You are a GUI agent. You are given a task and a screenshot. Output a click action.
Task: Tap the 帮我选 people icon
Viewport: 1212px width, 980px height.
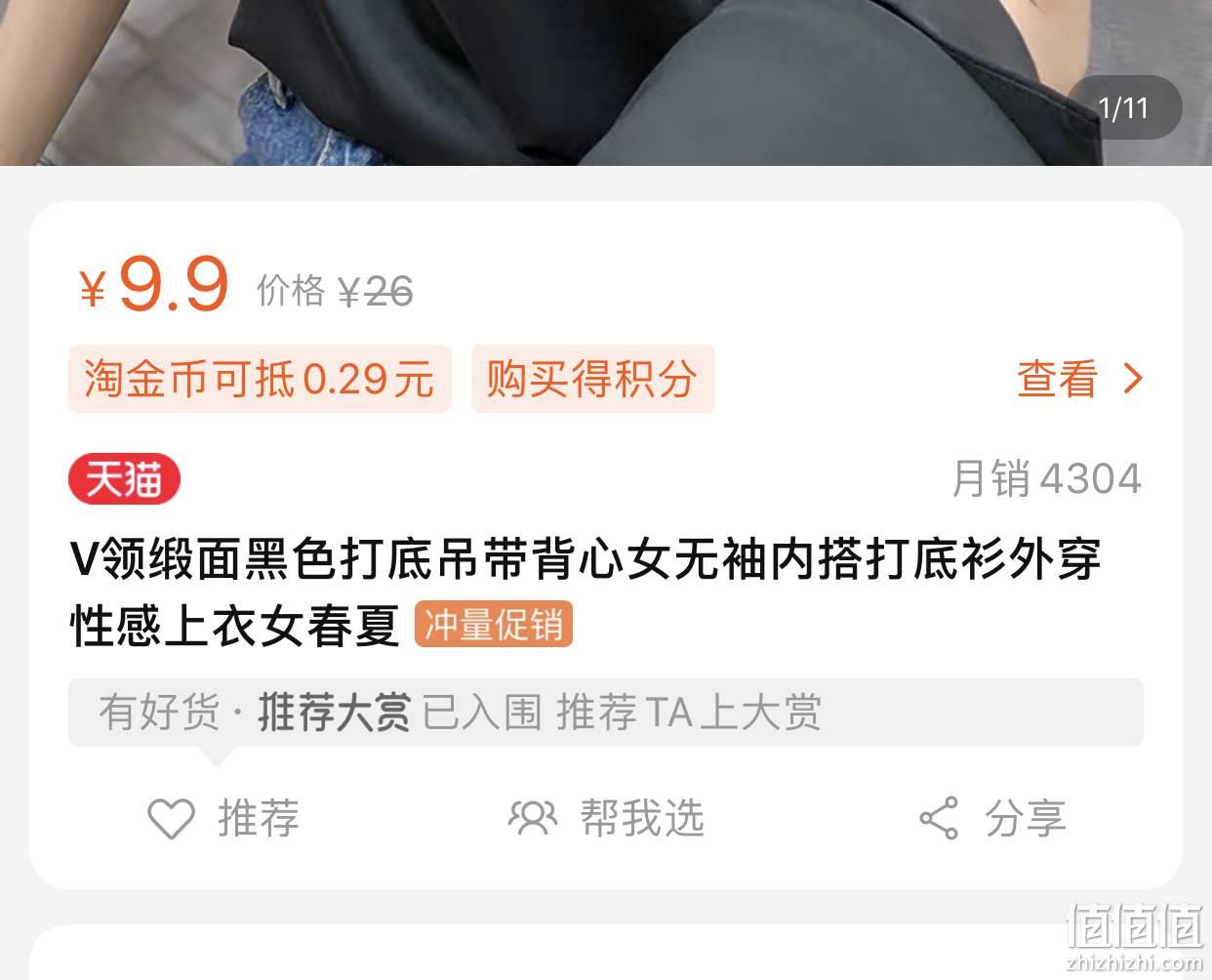(x=532, y=817)
